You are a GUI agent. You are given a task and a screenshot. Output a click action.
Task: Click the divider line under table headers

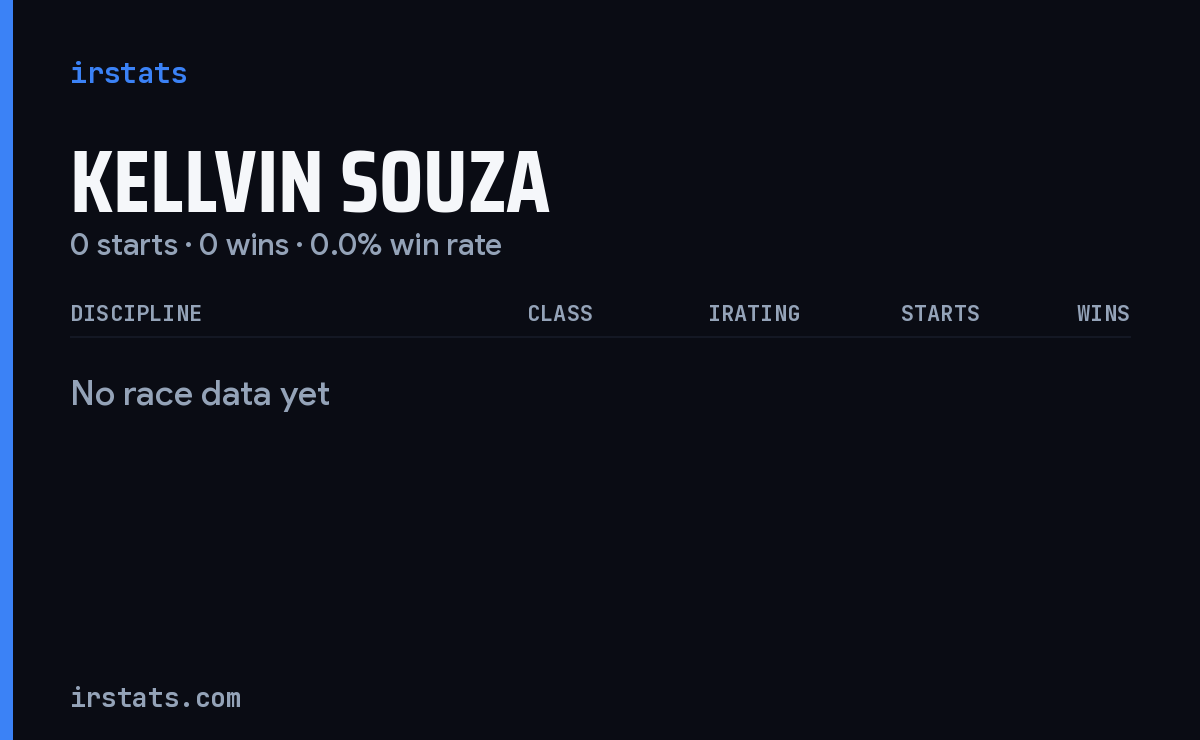600,337
